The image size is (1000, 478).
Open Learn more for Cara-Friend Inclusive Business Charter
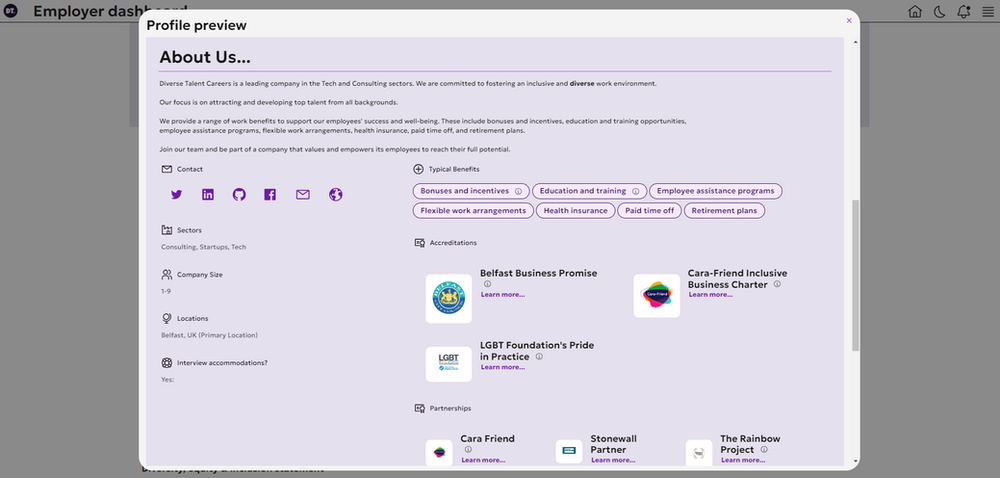tap(710, 295)
